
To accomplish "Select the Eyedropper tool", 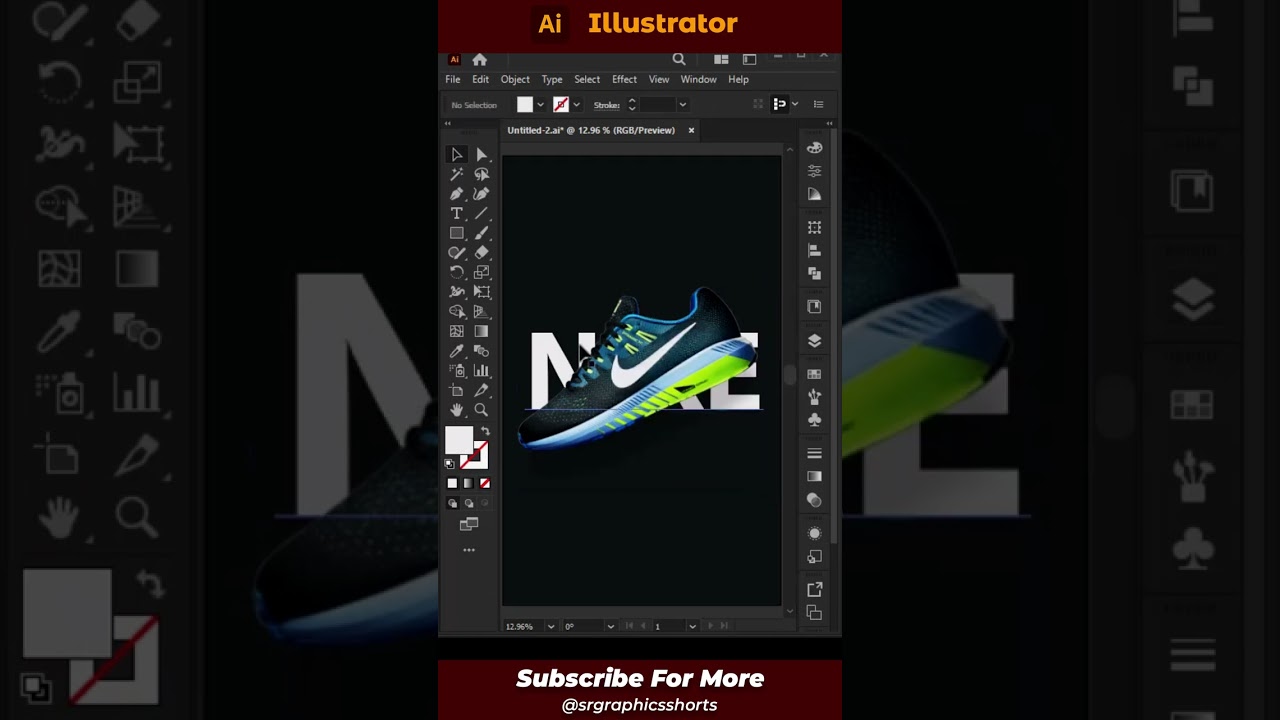I will 457,351.
